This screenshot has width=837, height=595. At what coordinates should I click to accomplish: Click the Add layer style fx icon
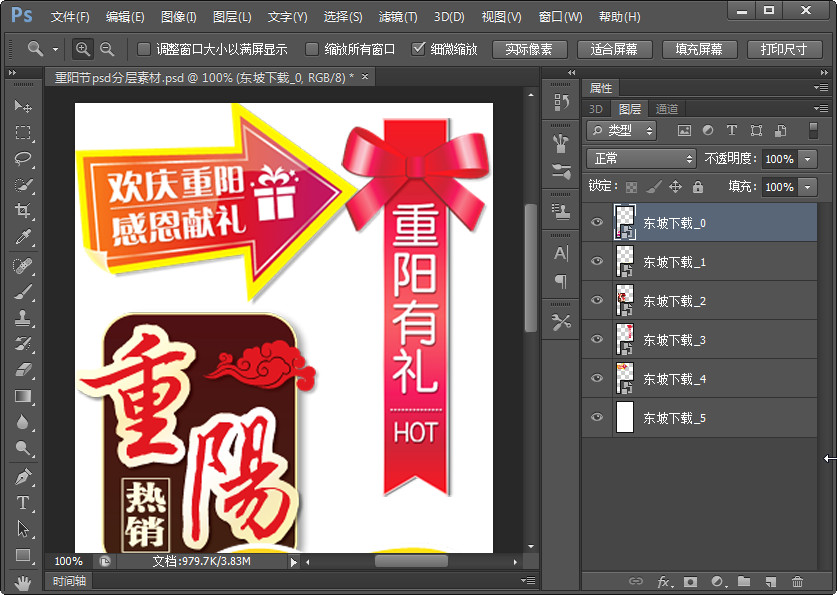(x=664, y=581)
